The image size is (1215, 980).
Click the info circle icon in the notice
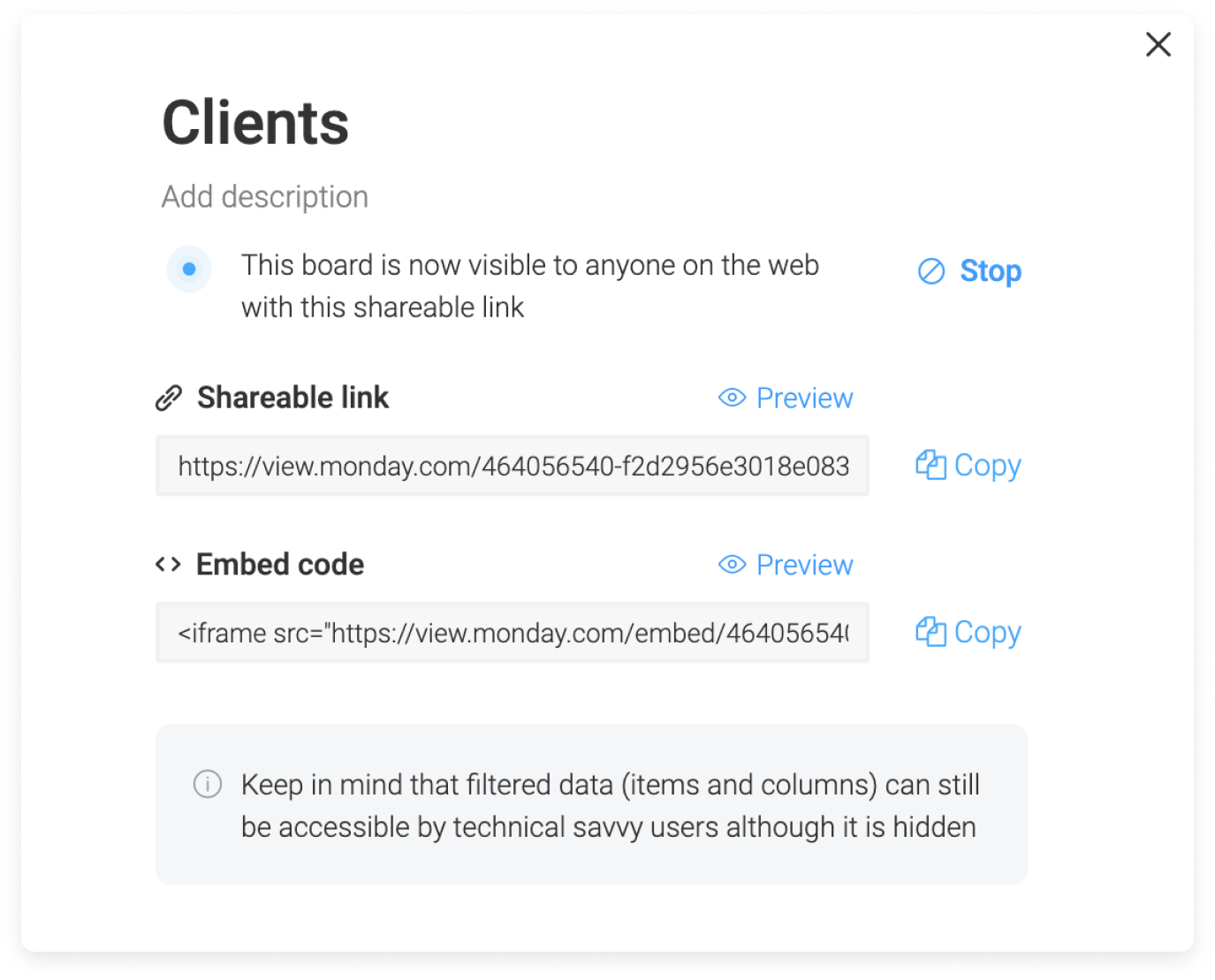[x=208, y=784]
